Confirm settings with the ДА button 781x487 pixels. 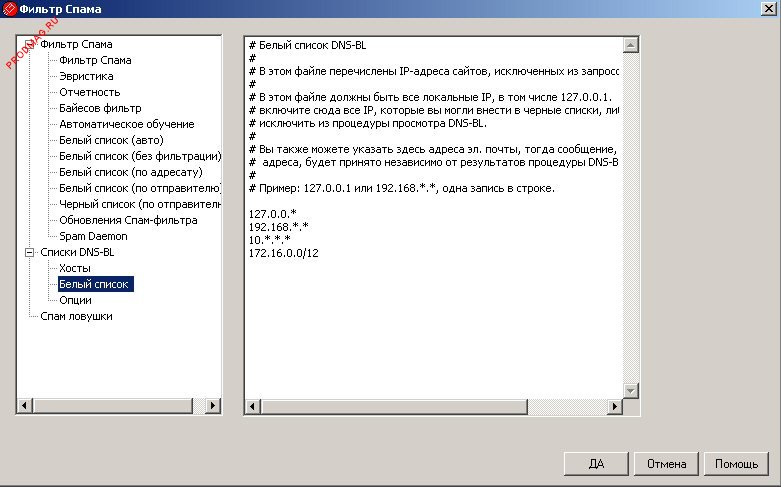pos(596,464)
